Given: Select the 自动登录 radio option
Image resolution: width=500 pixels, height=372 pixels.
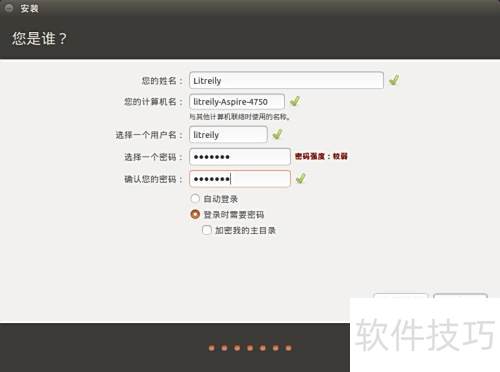Looking at the screenshot, I should click(195, 199).
